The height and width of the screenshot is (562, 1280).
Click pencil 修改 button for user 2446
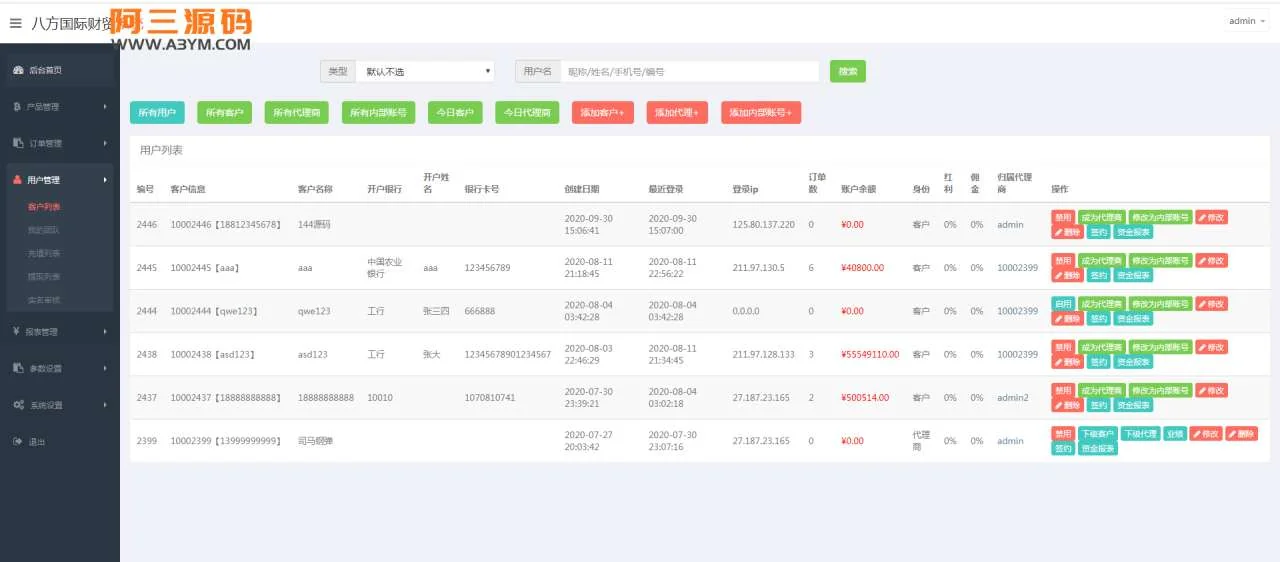coord(1211,217)
